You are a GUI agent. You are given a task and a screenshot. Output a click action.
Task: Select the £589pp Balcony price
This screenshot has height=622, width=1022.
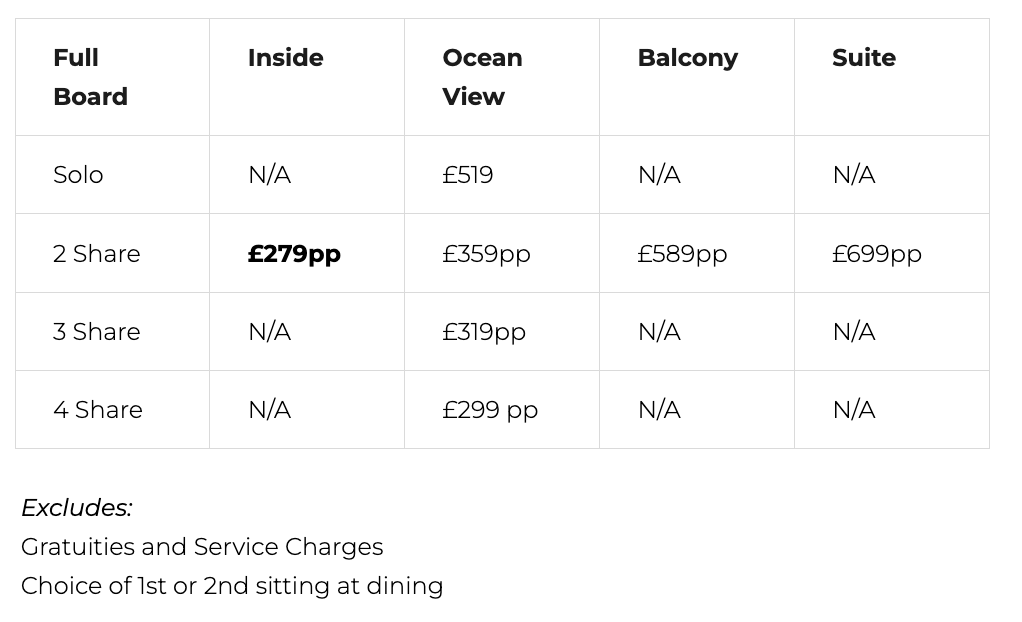(682, 254)
